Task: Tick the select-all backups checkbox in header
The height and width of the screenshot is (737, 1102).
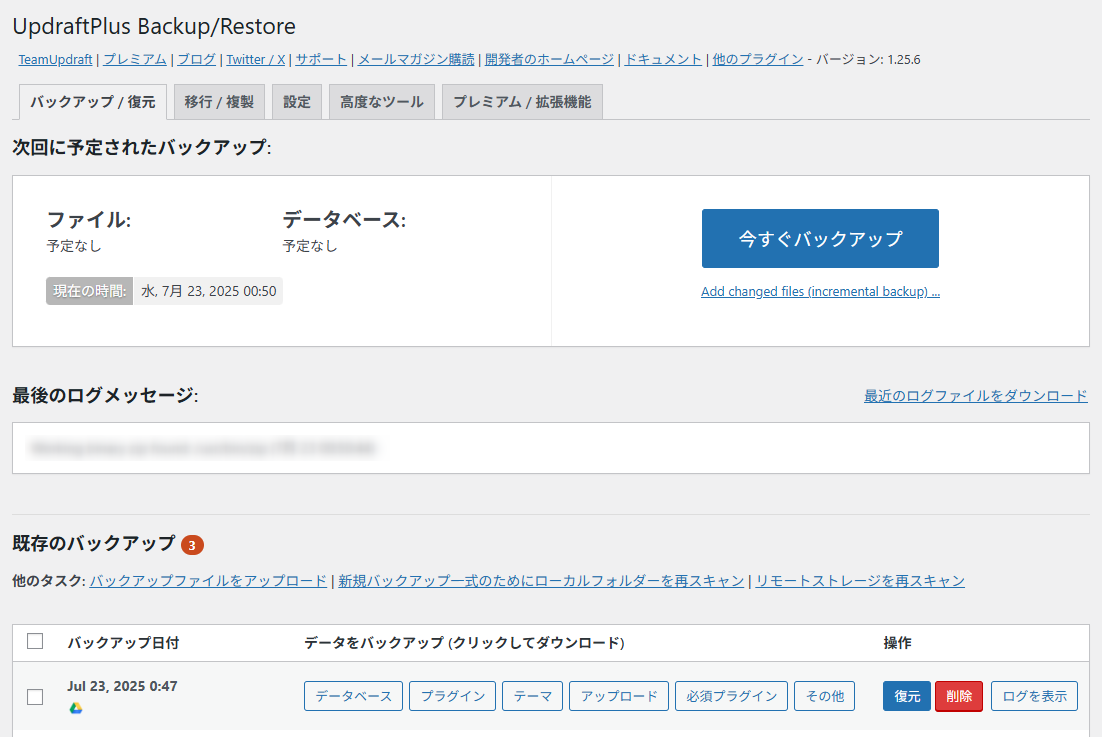Action: tap(35, 641)
